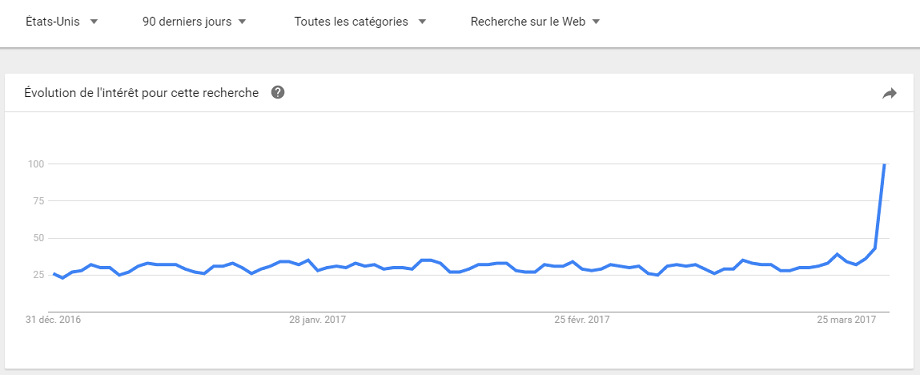Select the 25 mars 2017 axis label
Image resolution: width=920 pixels, height=375 pixels.
(x=847, y=320)
